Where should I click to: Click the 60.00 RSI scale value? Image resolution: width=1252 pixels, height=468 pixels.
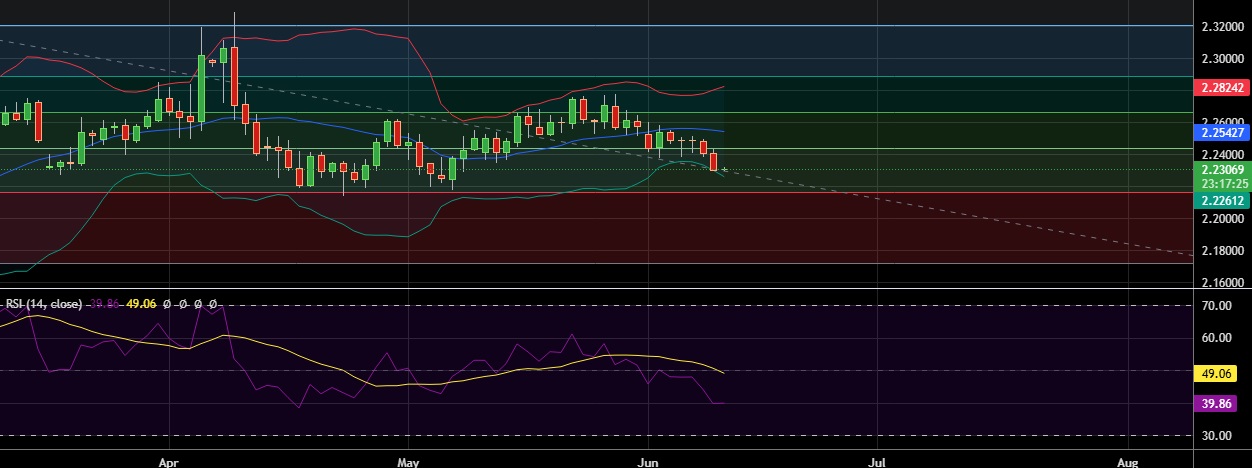pyautogui.click(x=1217, y=338)
